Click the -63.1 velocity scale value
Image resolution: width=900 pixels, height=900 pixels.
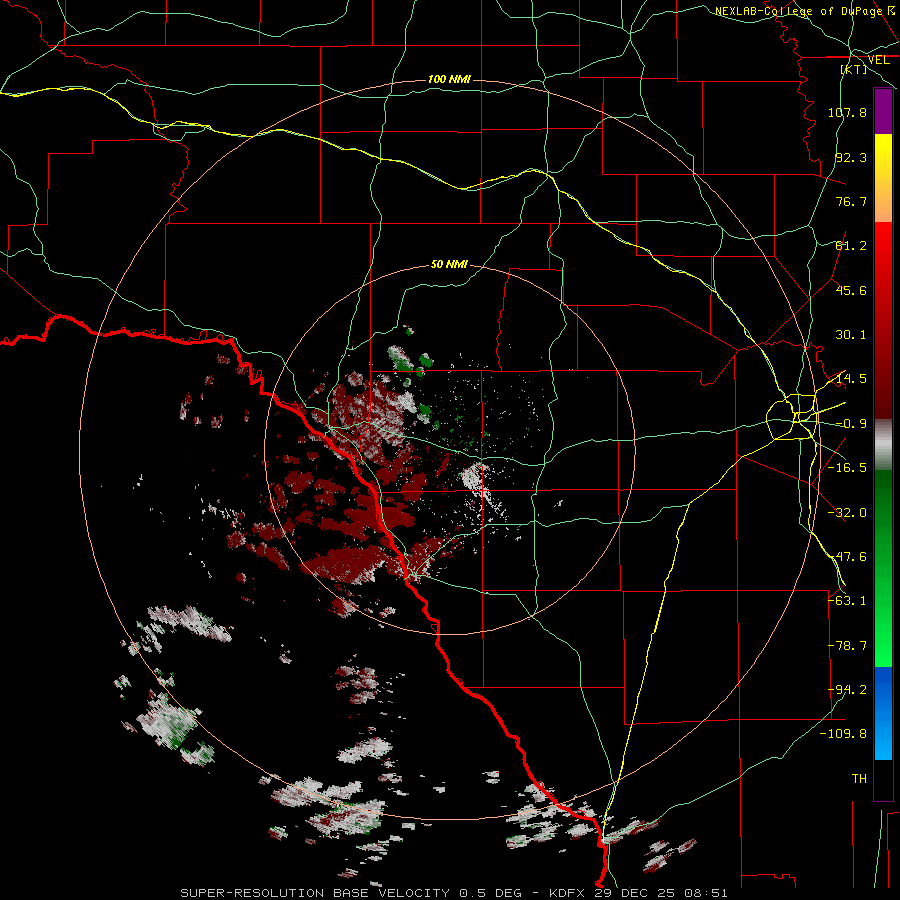pyautogui.click(x=847, y=601)
